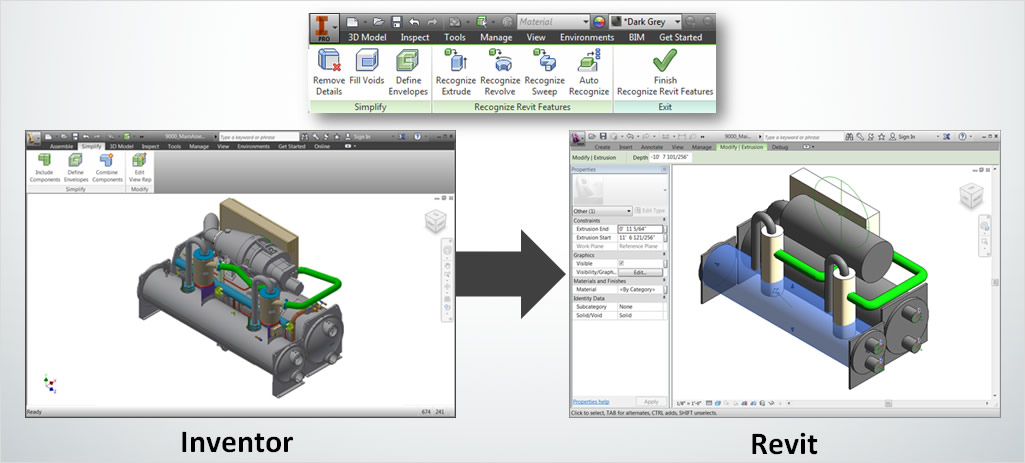Open Annotate tab in Revit window
Viewport: 1025px width, 463px height.
pyautogui.click(x=651, y=147)
